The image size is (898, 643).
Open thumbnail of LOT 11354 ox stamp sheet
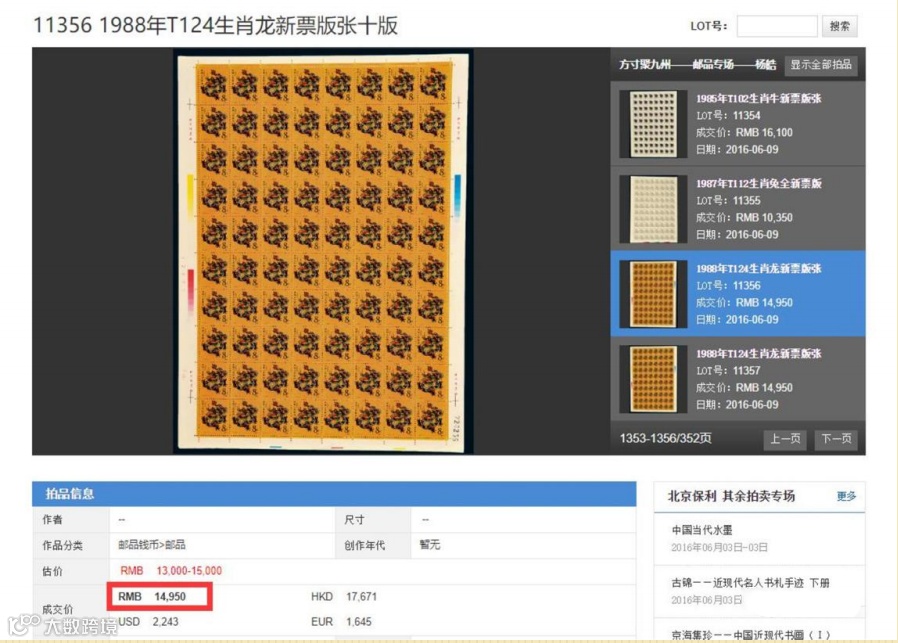coord(653,124)
